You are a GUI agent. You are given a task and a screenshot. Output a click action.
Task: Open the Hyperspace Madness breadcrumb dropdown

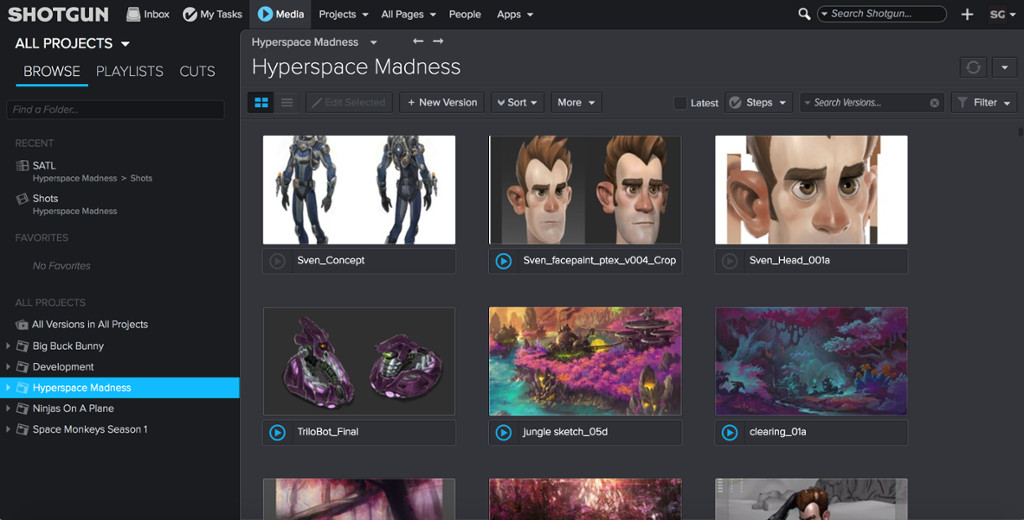click(x=374, y=42)
